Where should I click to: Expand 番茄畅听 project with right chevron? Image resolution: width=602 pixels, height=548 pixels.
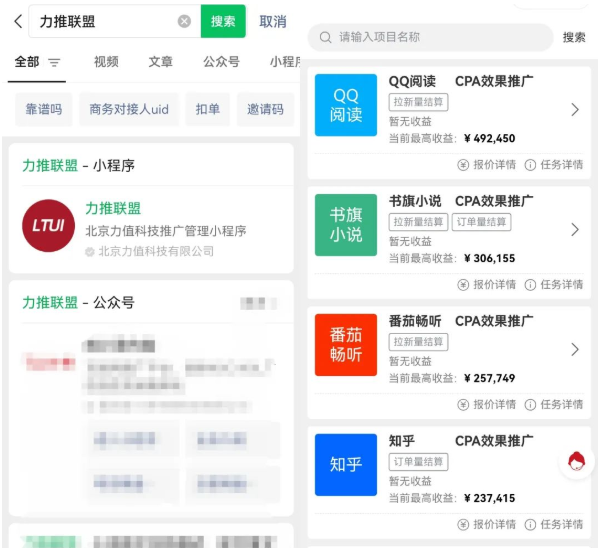click(x=574, y=350)
